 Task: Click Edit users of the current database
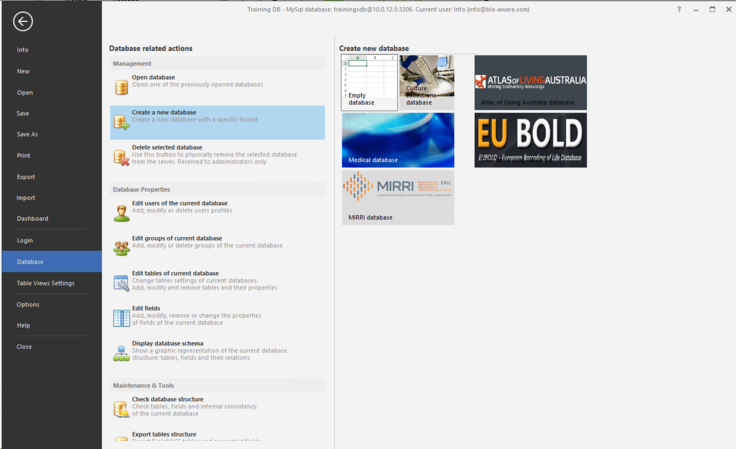point(180,203)
